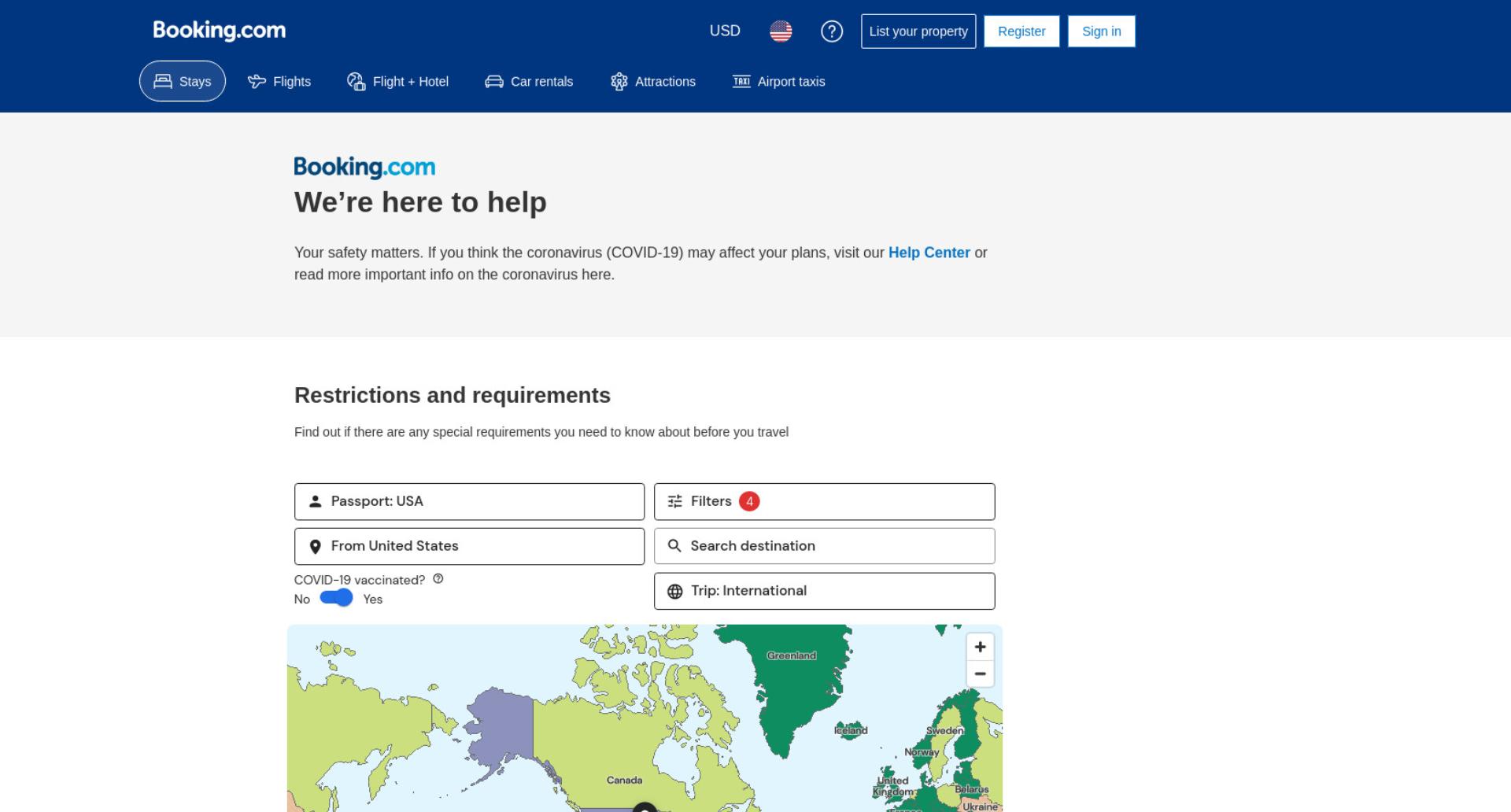1511x812 pixels.
Task: Click the Sign in button
Action: pyautogui.click(x=1101, y=31)
